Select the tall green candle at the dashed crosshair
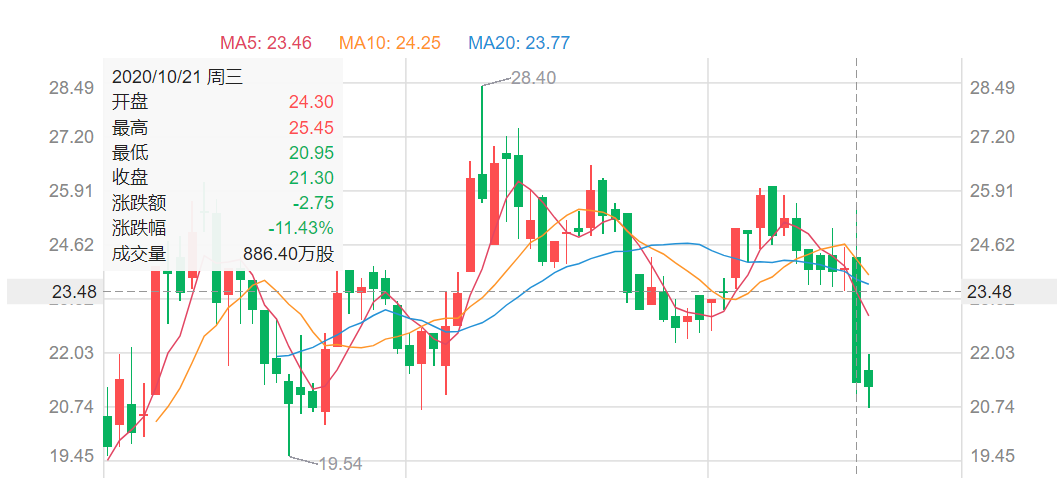This screenshot has height=478, width=1063. [857, 319]
